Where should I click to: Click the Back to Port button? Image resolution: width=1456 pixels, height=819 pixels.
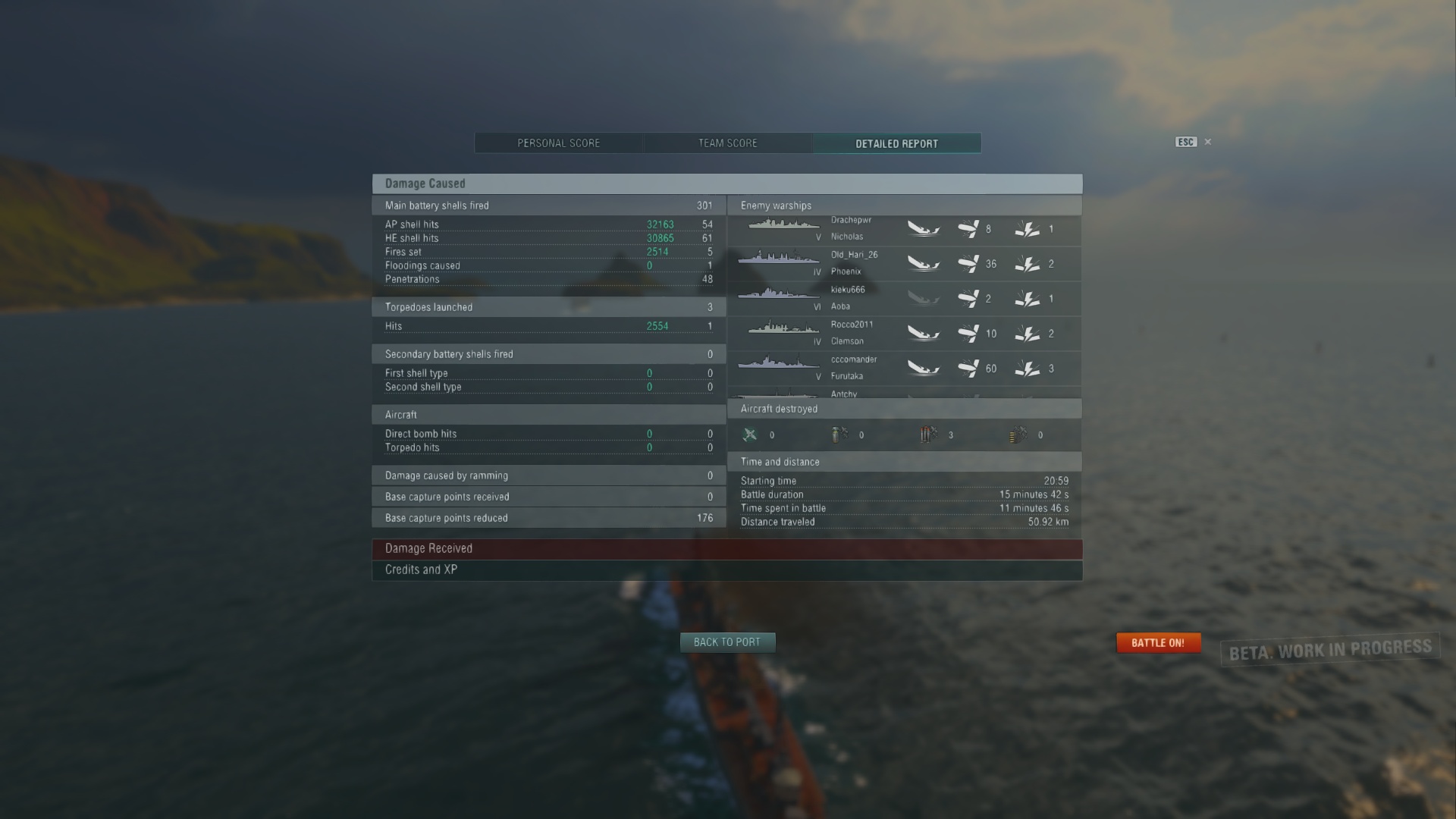click(x=727, y=642)
